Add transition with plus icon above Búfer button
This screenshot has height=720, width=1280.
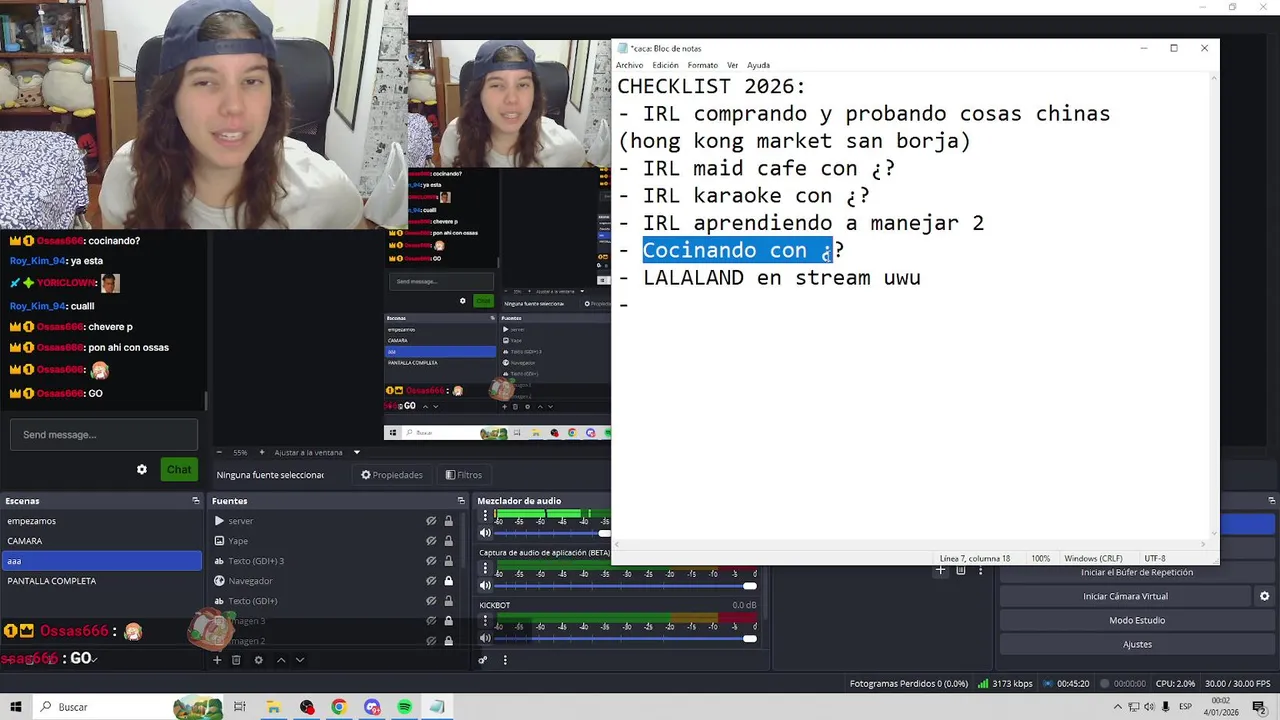point(941,570)
